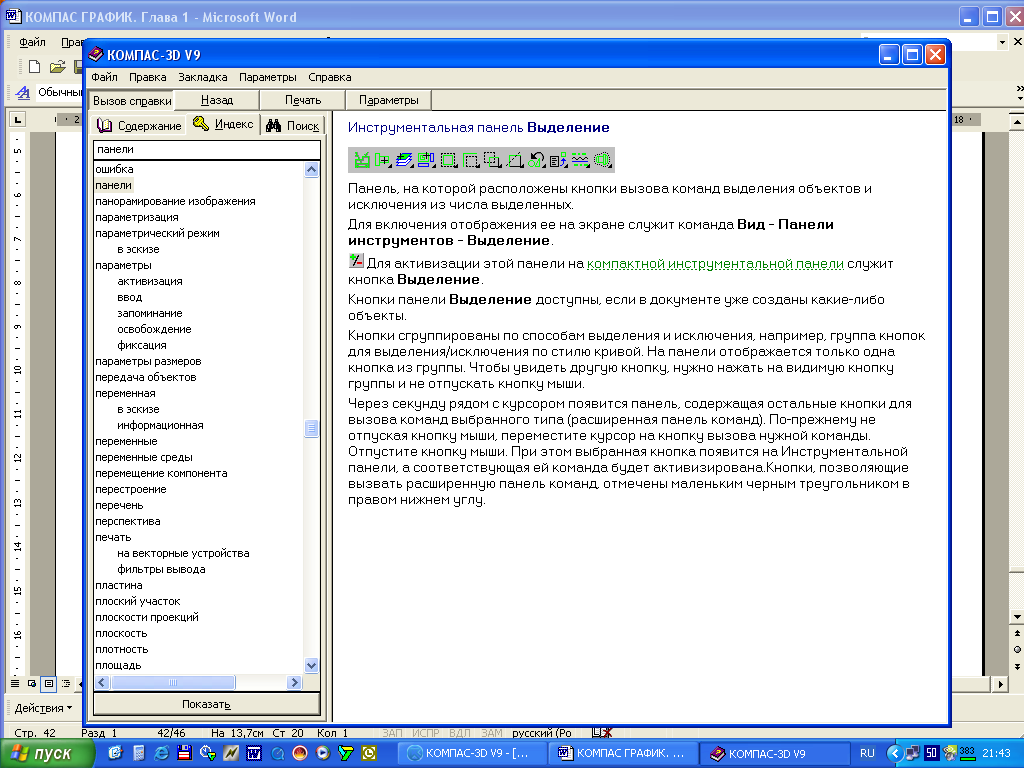Click the RU language indicator
The height and width of the screenshot is (768, 1024).
(867, 753)
